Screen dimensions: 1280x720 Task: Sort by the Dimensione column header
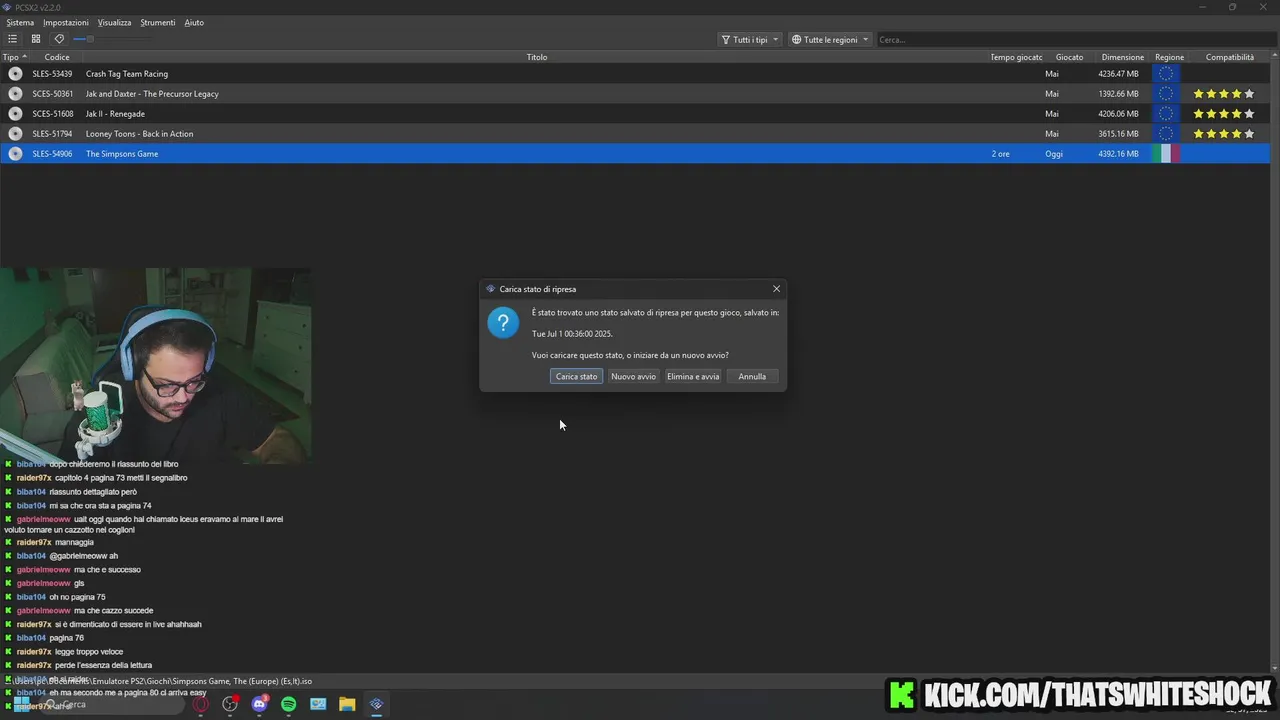coord(1122,57)
